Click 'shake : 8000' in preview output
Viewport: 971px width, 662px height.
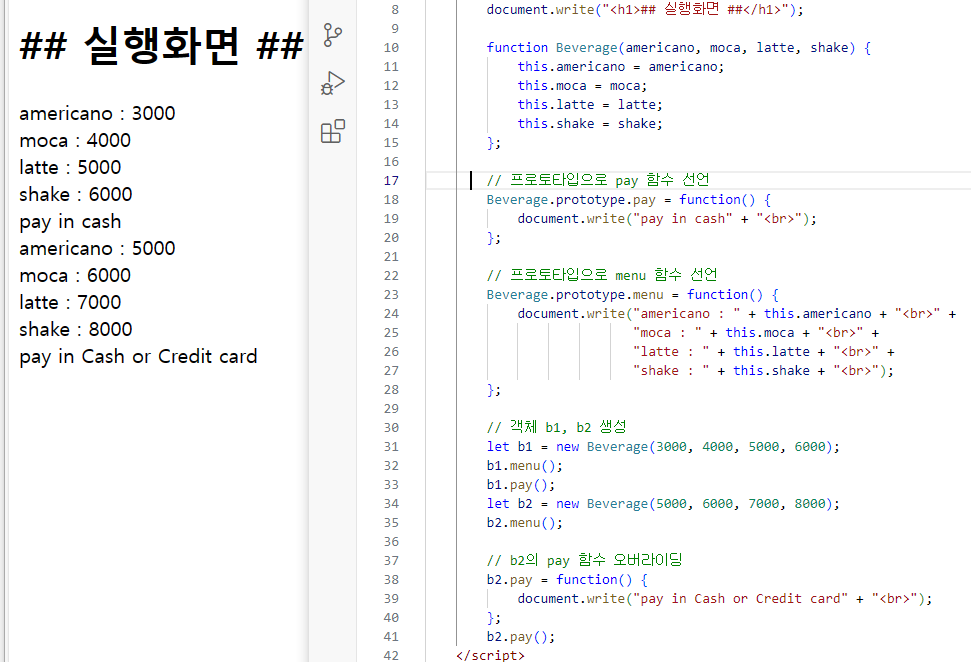[76, 329]
